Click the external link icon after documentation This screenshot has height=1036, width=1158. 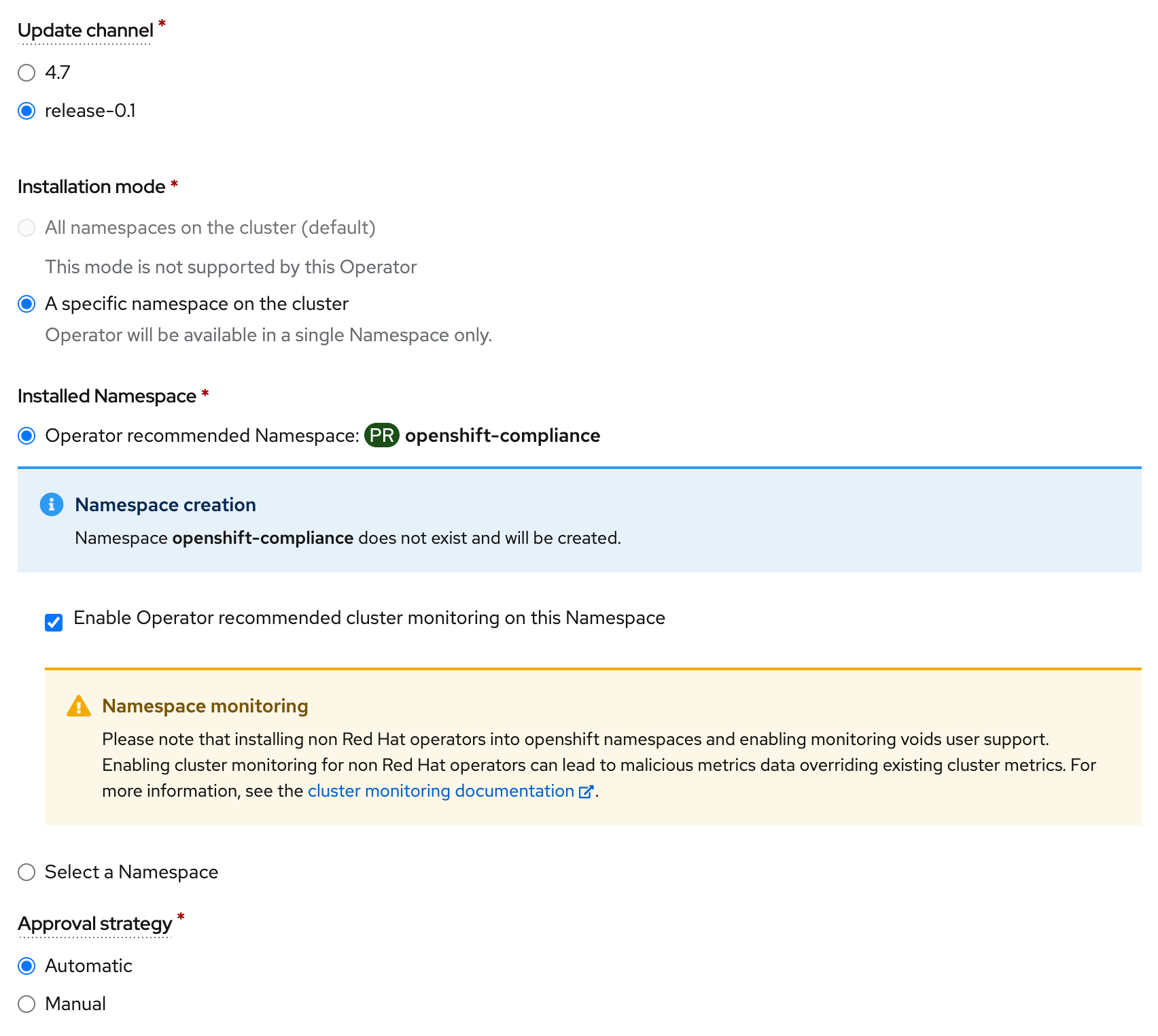[x=586, y=792]
